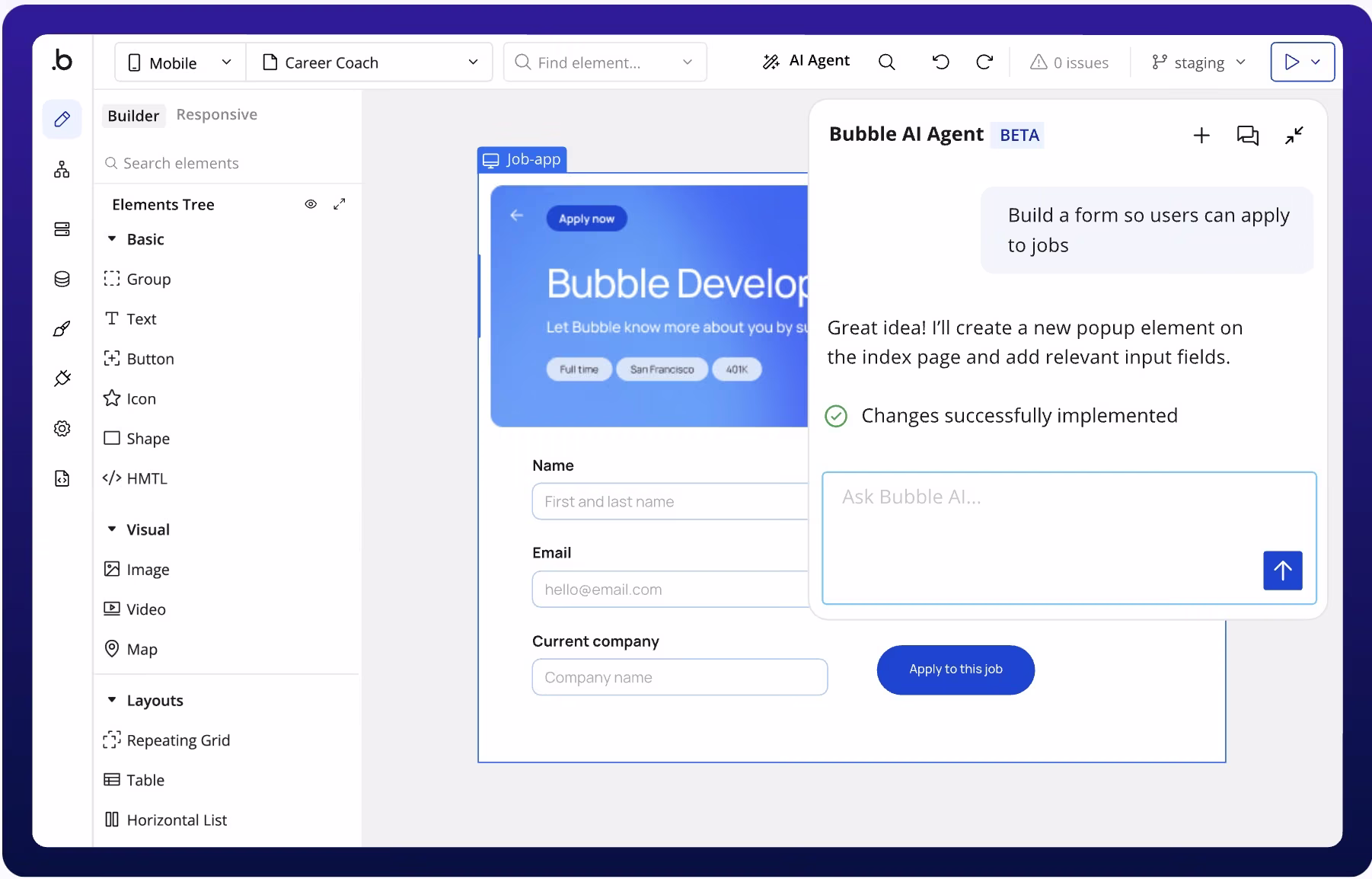
Task: Click the Bubble logo icon
Action: (x=62, y=60)
